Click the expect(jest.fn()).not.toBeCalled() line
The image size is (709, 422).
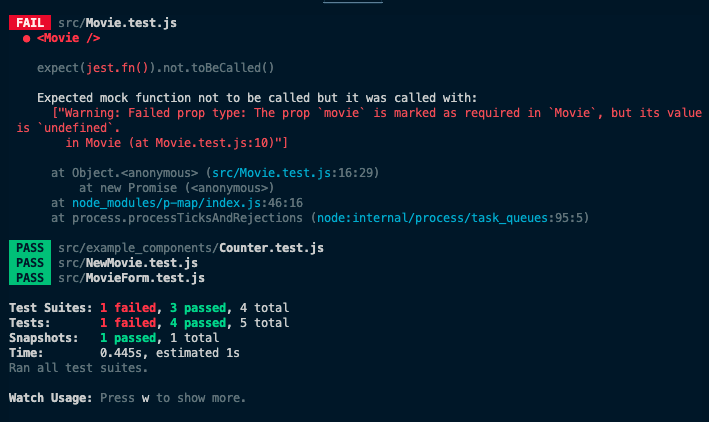tap(155, 68)
